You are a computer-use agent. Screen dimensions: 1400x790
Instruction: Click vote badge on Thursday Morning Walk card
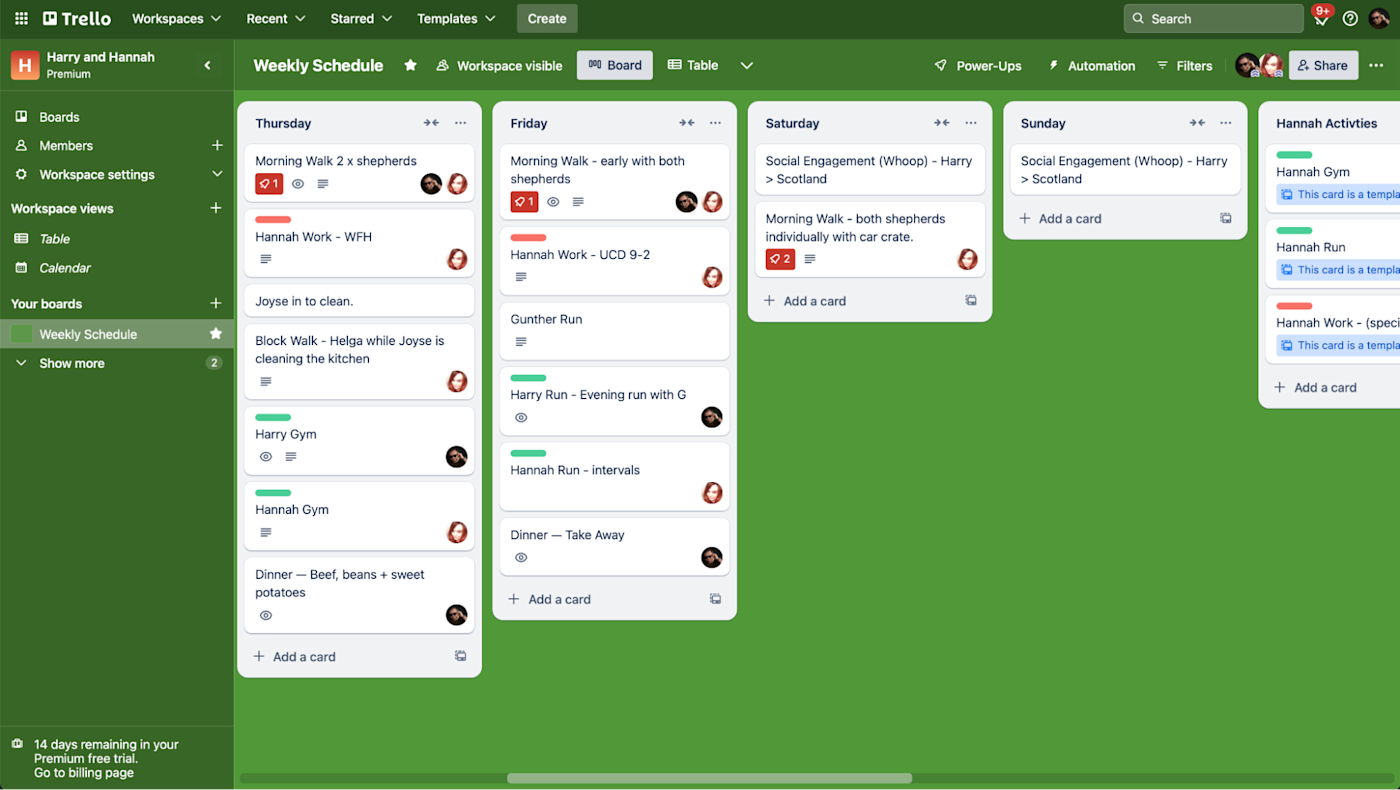(x=269, y=184)
